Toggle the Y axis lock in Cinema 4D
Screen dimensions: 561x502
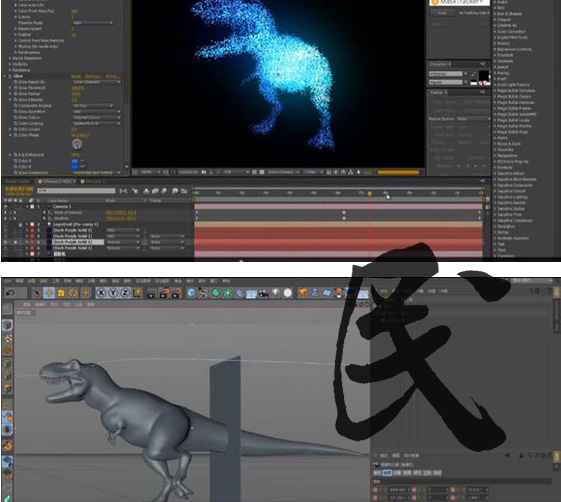[113, 293]
